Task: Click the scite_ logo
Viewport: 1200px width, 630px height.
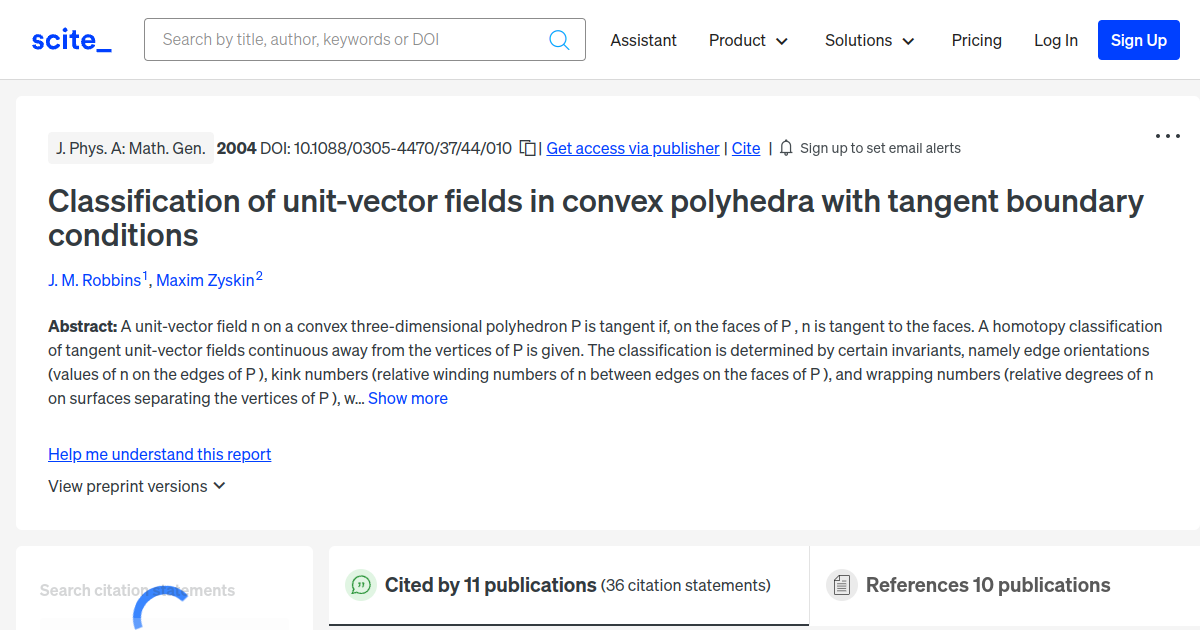Action: tap(71, 40)
